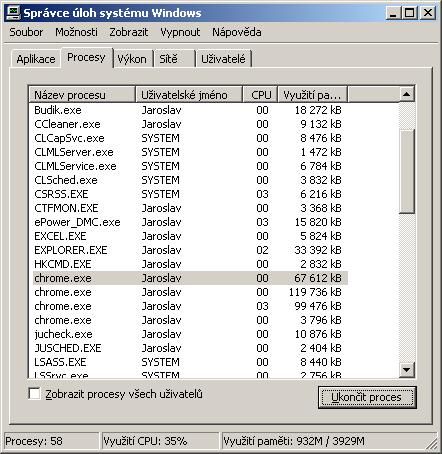Enable Zobrazit procesy všech uživatelů checkbox
This screenshot has width=442, height=454.
35,394
